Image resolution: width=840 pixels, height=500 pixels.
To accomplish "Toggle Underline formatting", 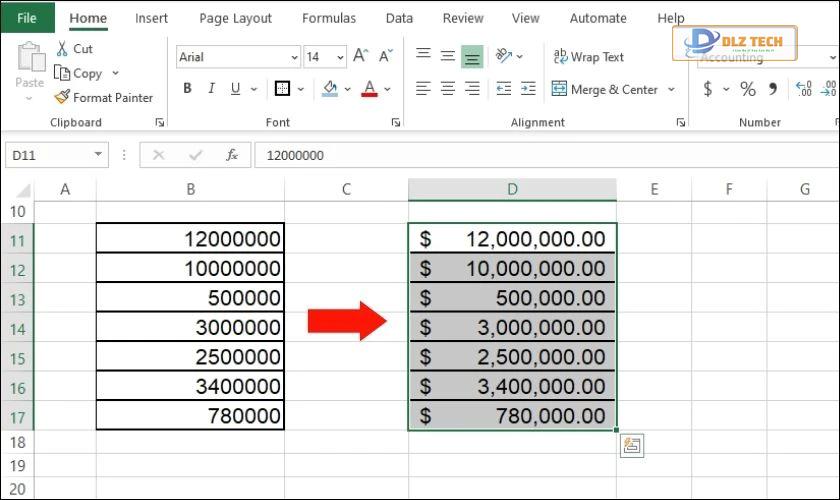I will click(235, 88).
